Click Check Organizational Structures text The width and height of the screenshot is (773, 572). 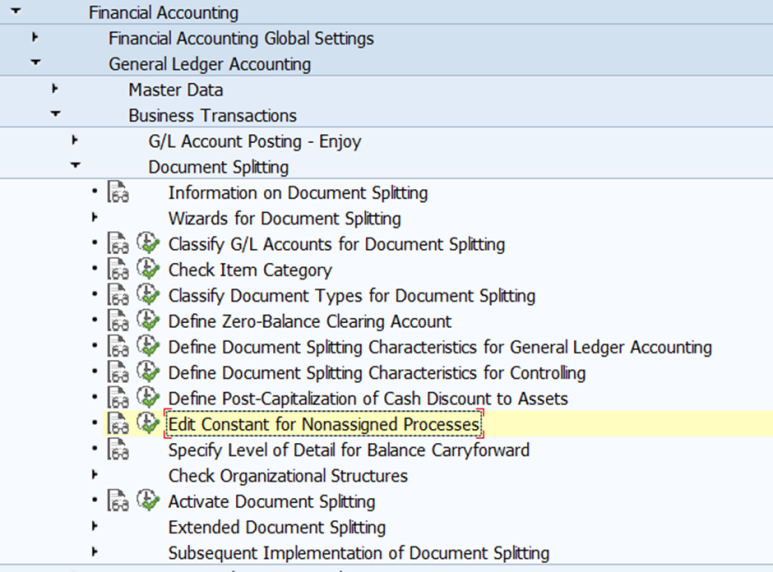coord(288,476)
